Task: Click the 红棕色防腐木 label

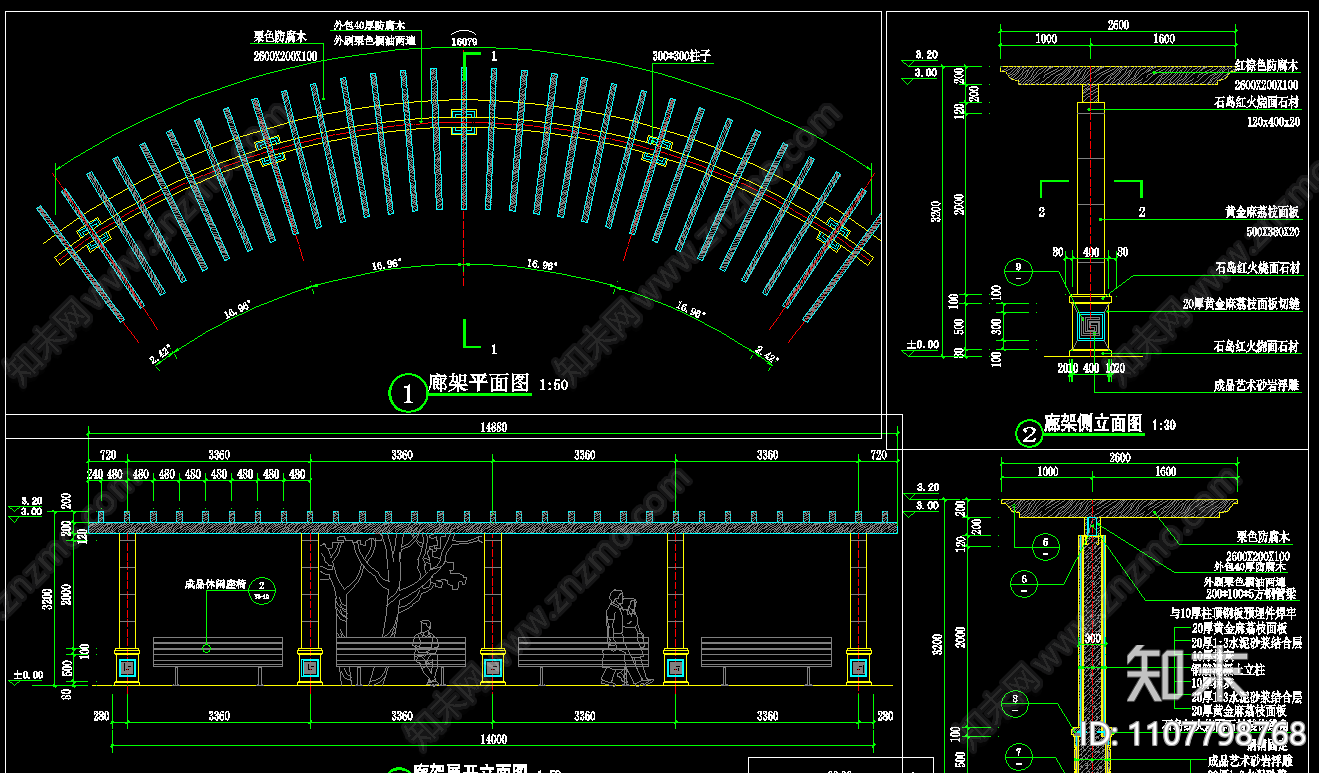Action: 1267,66
